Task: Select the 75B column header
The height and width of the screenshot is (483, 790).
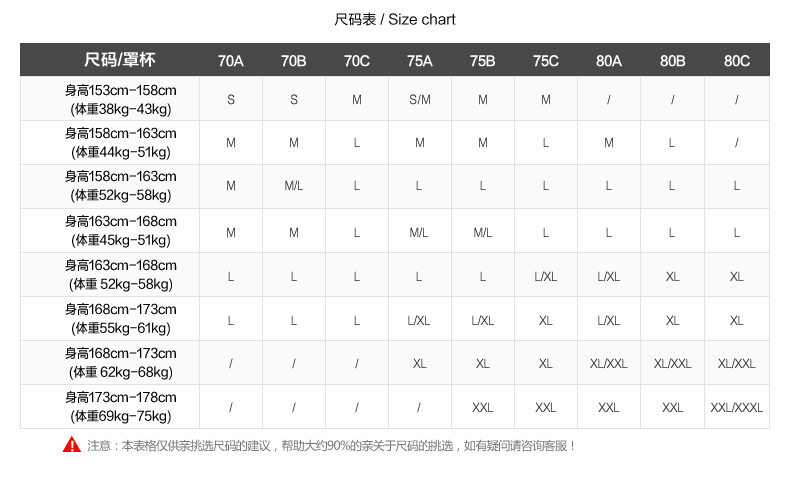Action: [x=483, y=61]
